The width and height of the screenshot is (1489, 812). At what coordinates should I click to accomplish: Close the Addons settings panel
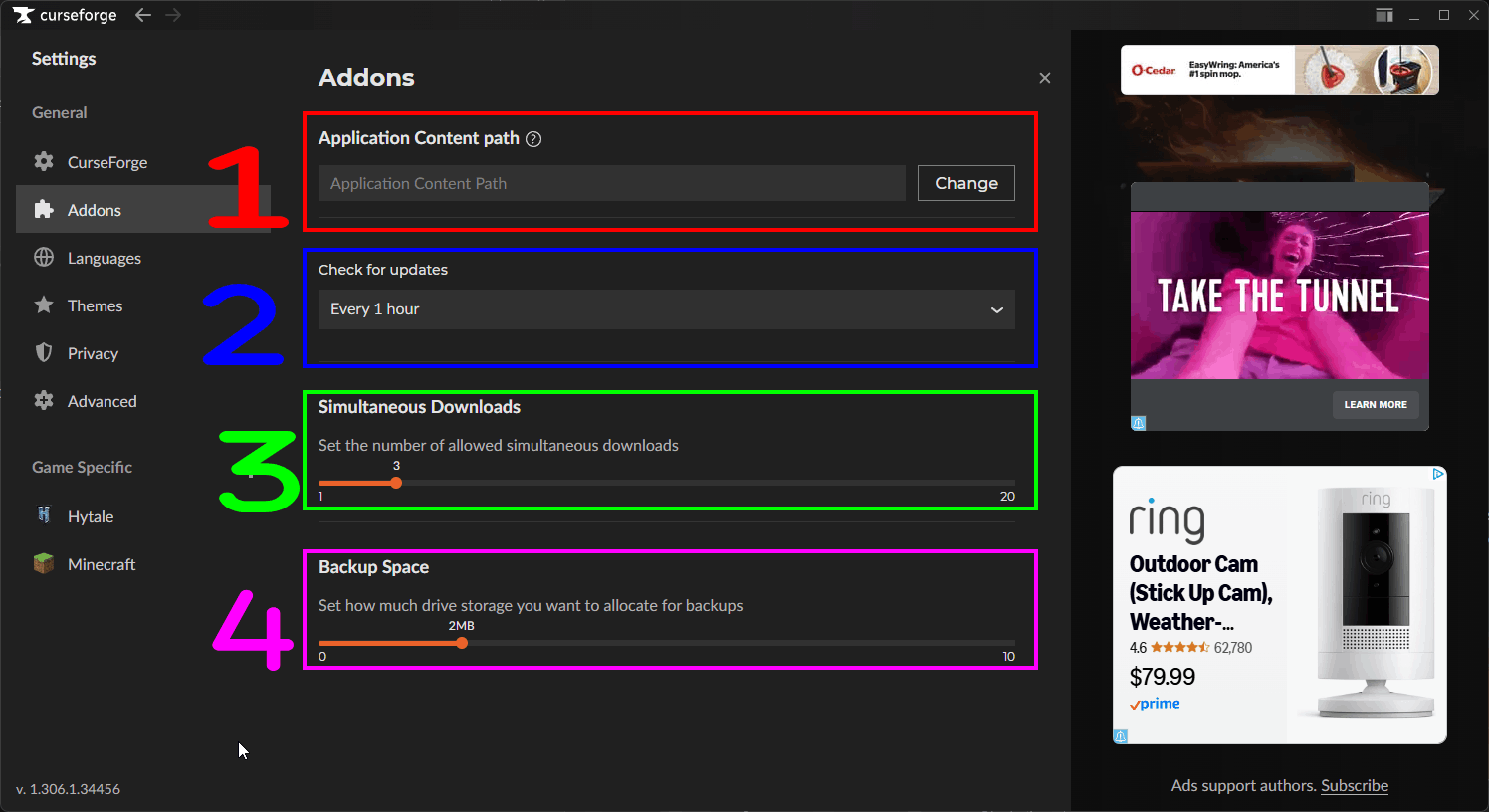point(1045,78)
